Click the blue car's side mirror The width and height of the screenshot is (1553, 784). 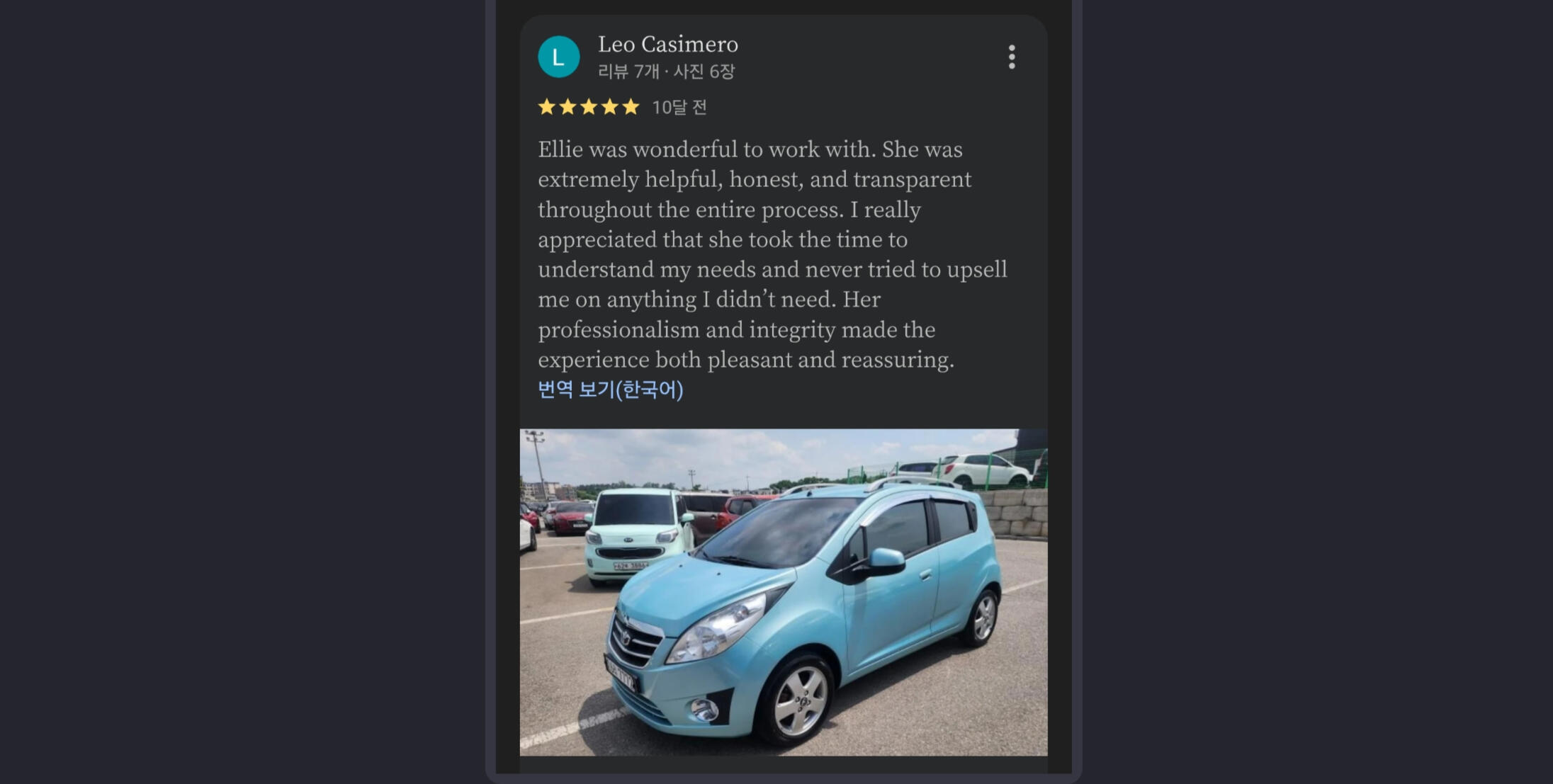click(x=885, y=562)
